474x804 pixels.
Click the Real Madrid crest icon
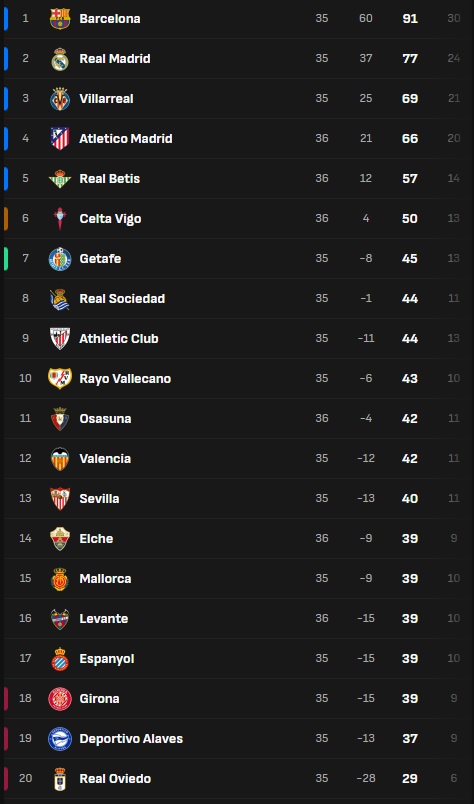60,59
